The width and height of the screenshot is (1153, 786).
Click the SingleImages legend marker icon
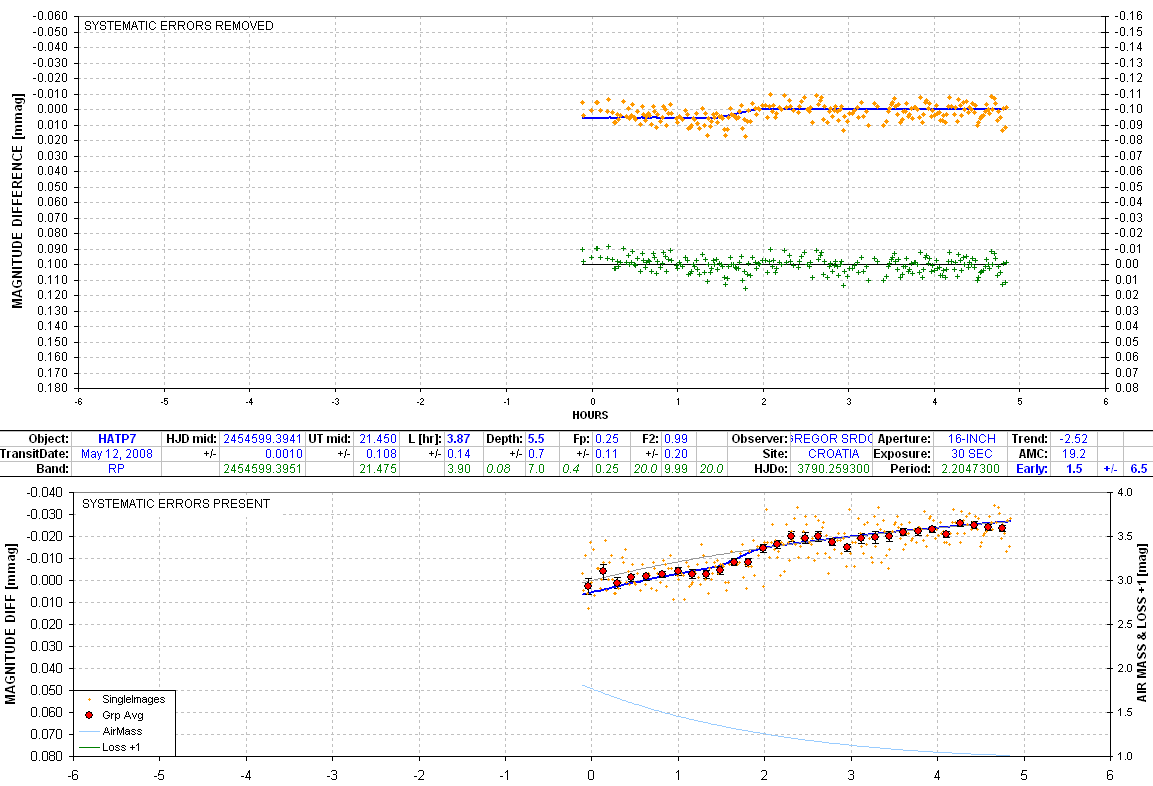(89, 700)
